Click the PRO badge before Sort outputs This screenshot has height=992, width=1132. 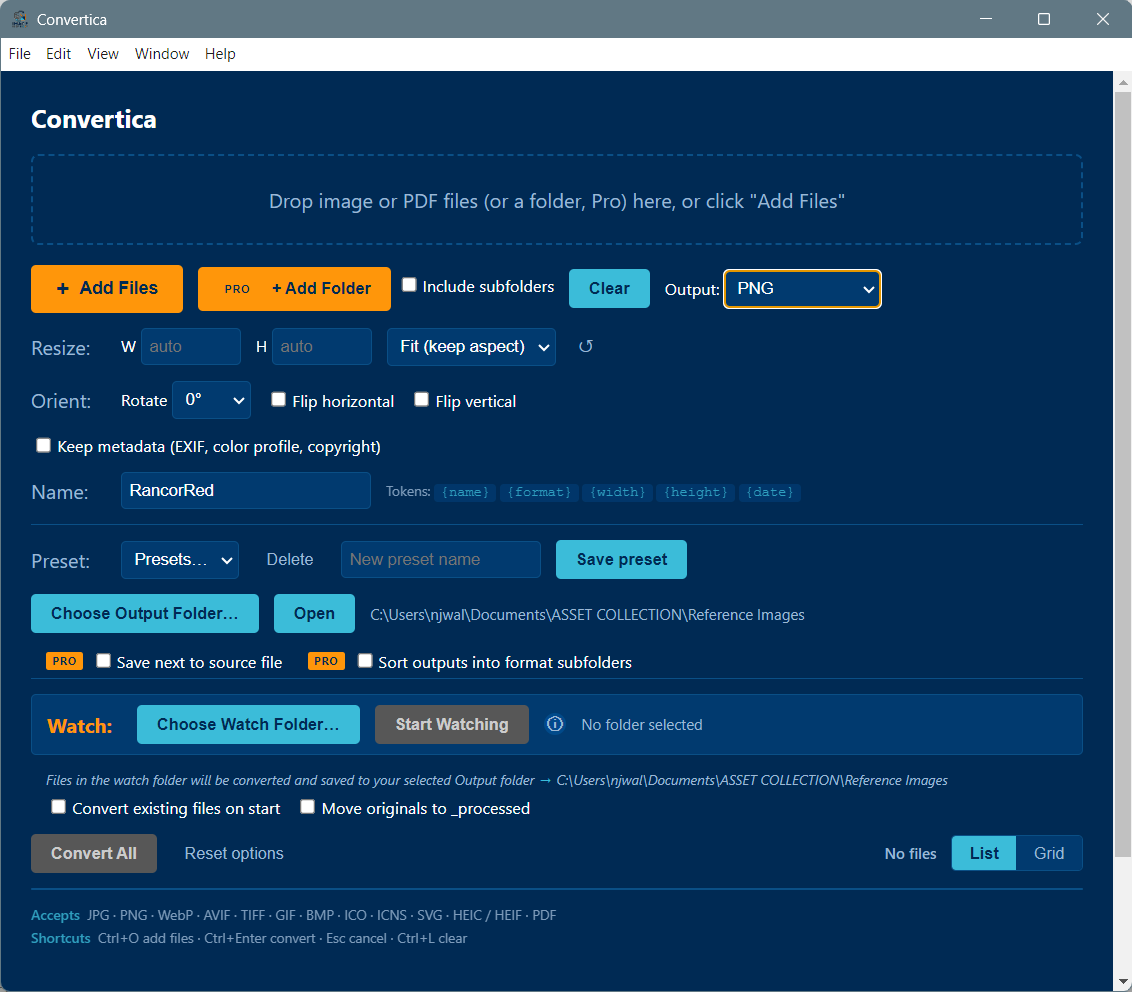[x=326, y=661]
